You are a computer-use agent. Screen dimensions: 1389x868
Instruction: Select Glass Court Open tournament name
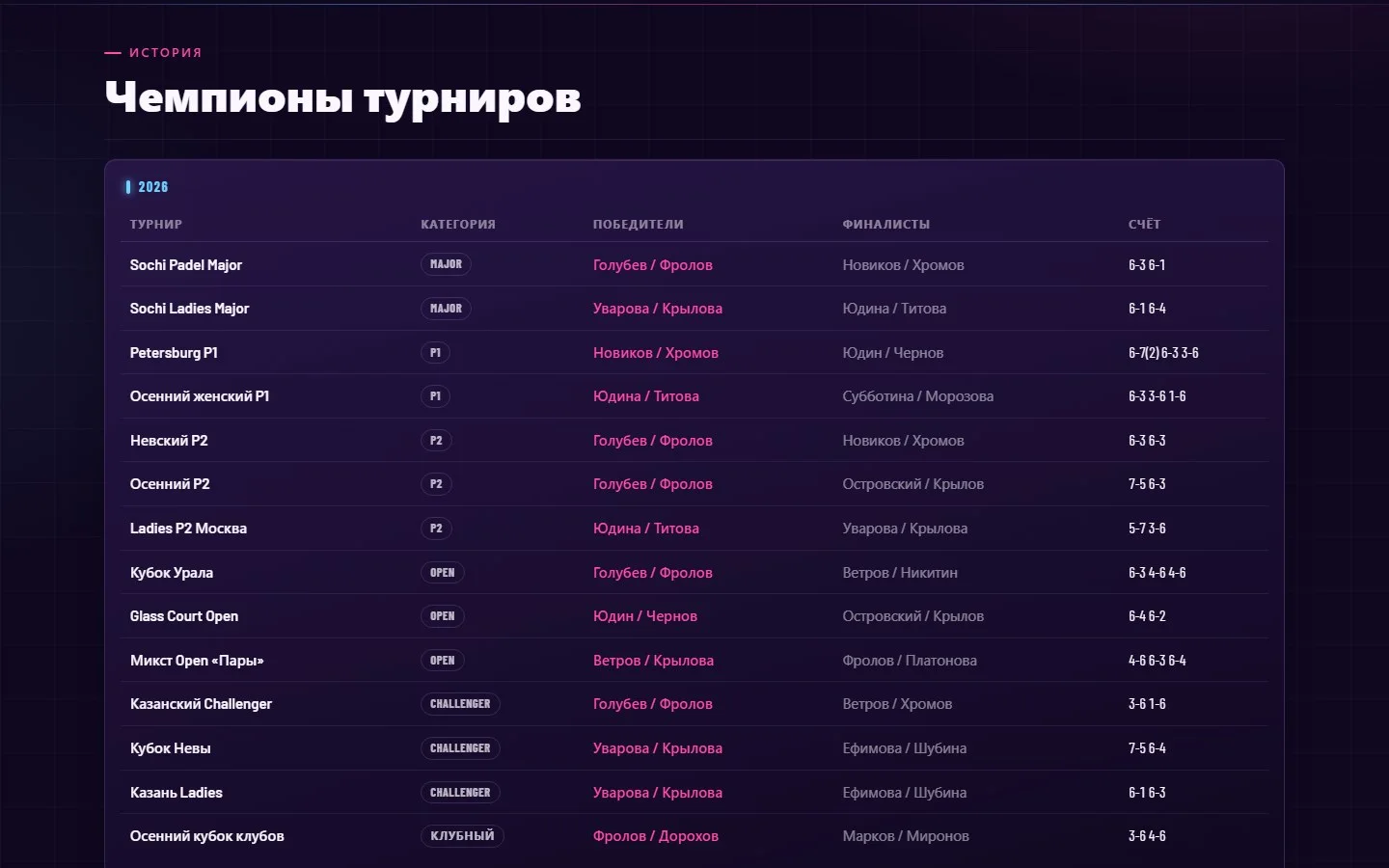(184, 616)
